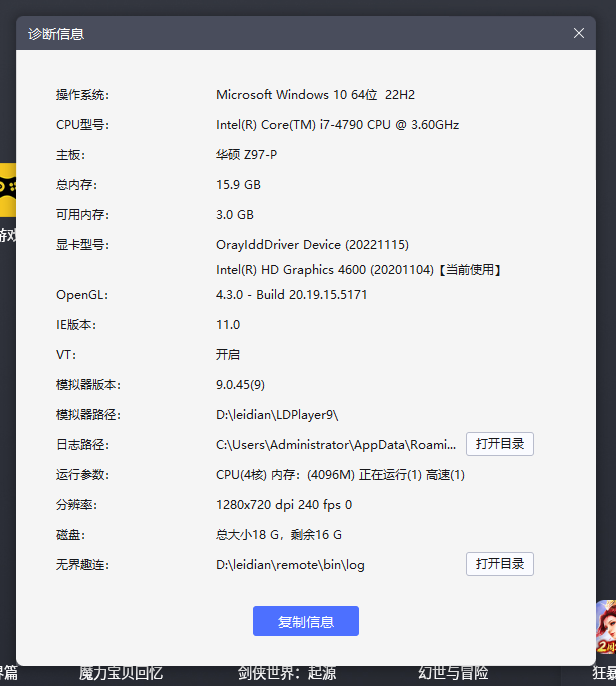Click the 1280x720 dpi 240 resolution value
The width and height of the screenshot is (616, 686).
point(284,505)
